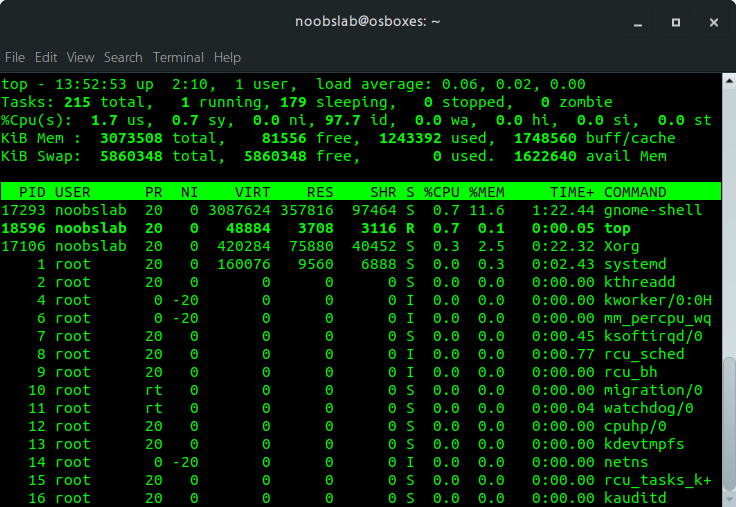Click PID 17106 in the list
Image resolution: width=736 pixels, height=507 pixels.
click(x=23, y=246)
